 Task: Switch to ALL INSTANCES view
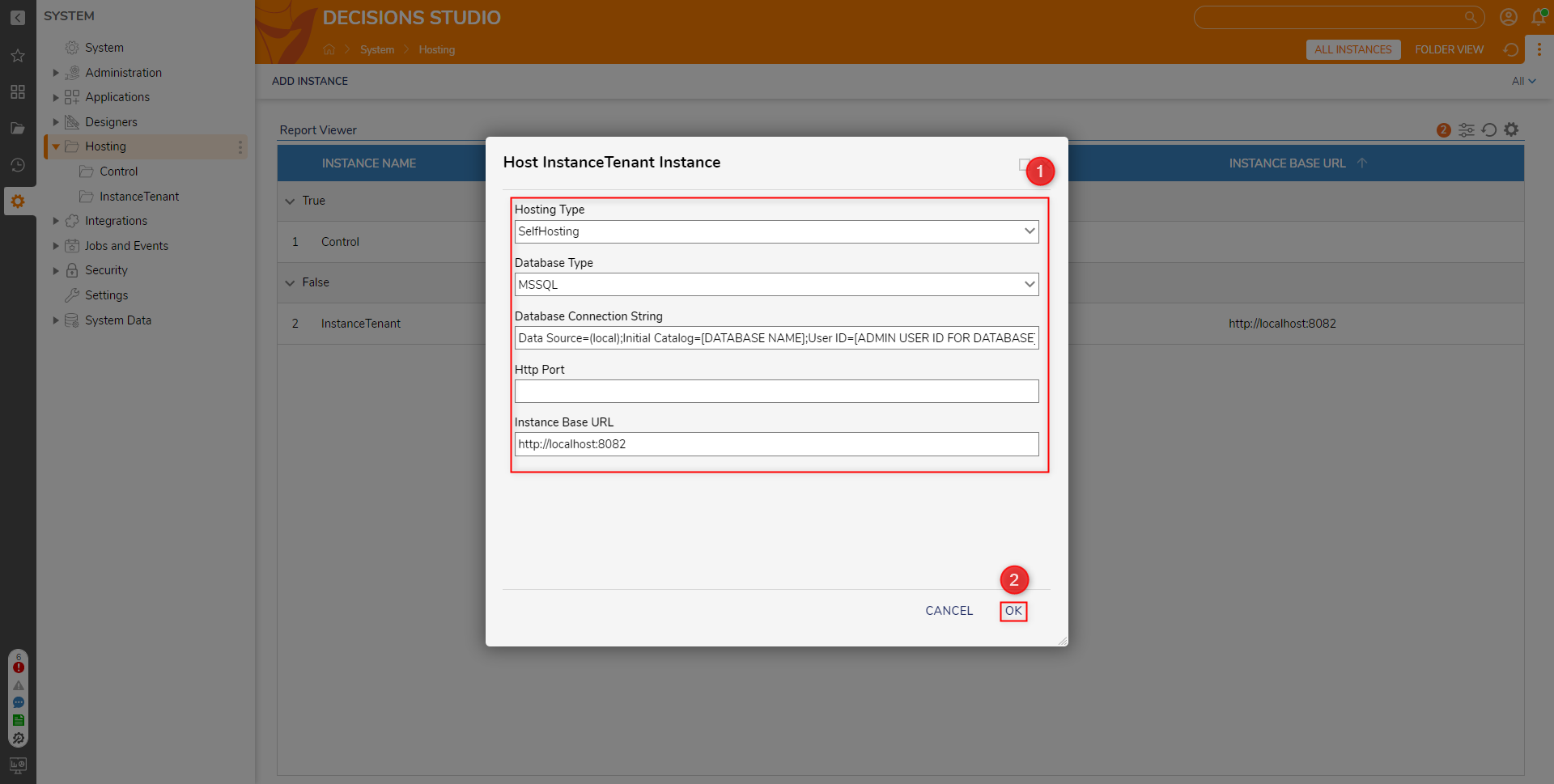(x=1352, y=49)
